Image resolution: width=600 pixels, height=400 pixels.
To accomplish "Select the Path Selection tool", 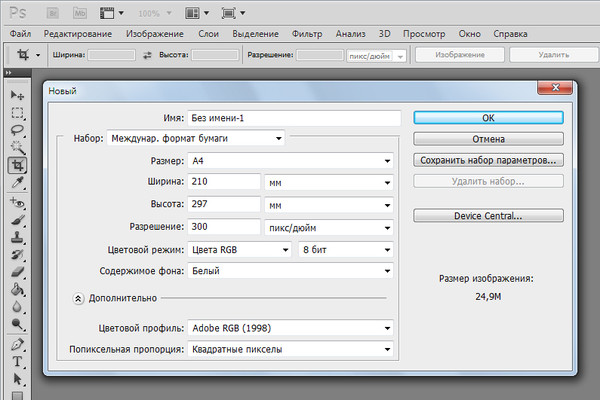I will [17, 379].
